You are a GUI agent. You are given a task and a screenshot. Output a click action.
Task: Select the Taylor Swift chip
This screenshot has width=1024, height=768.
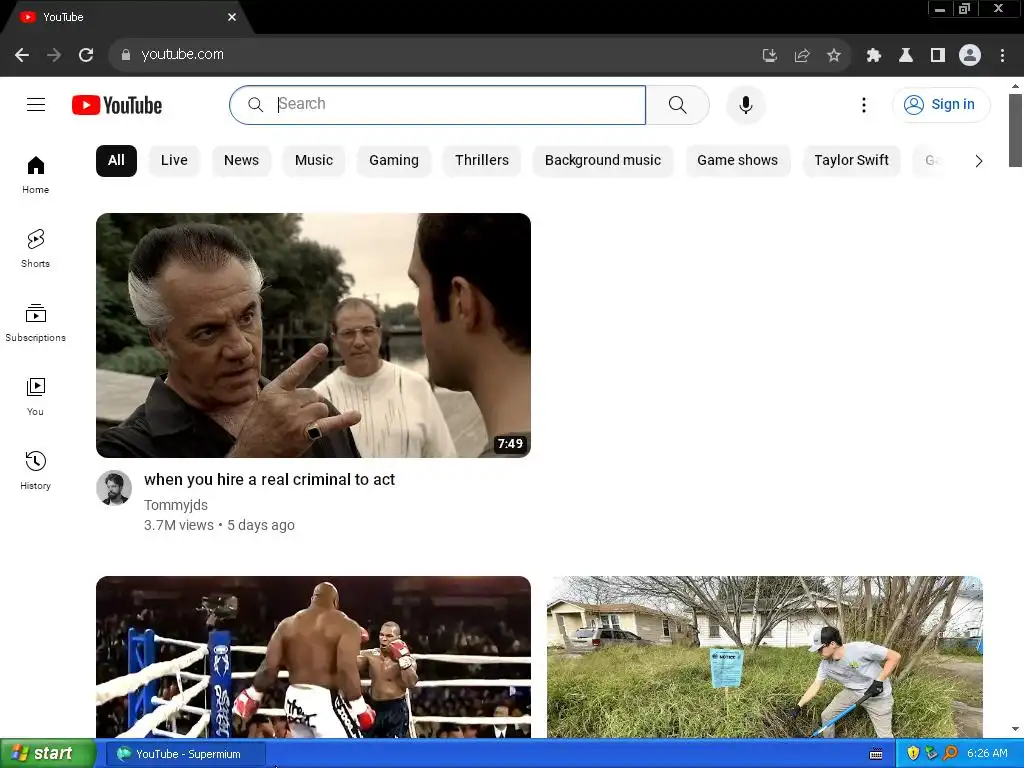[851, 161]
